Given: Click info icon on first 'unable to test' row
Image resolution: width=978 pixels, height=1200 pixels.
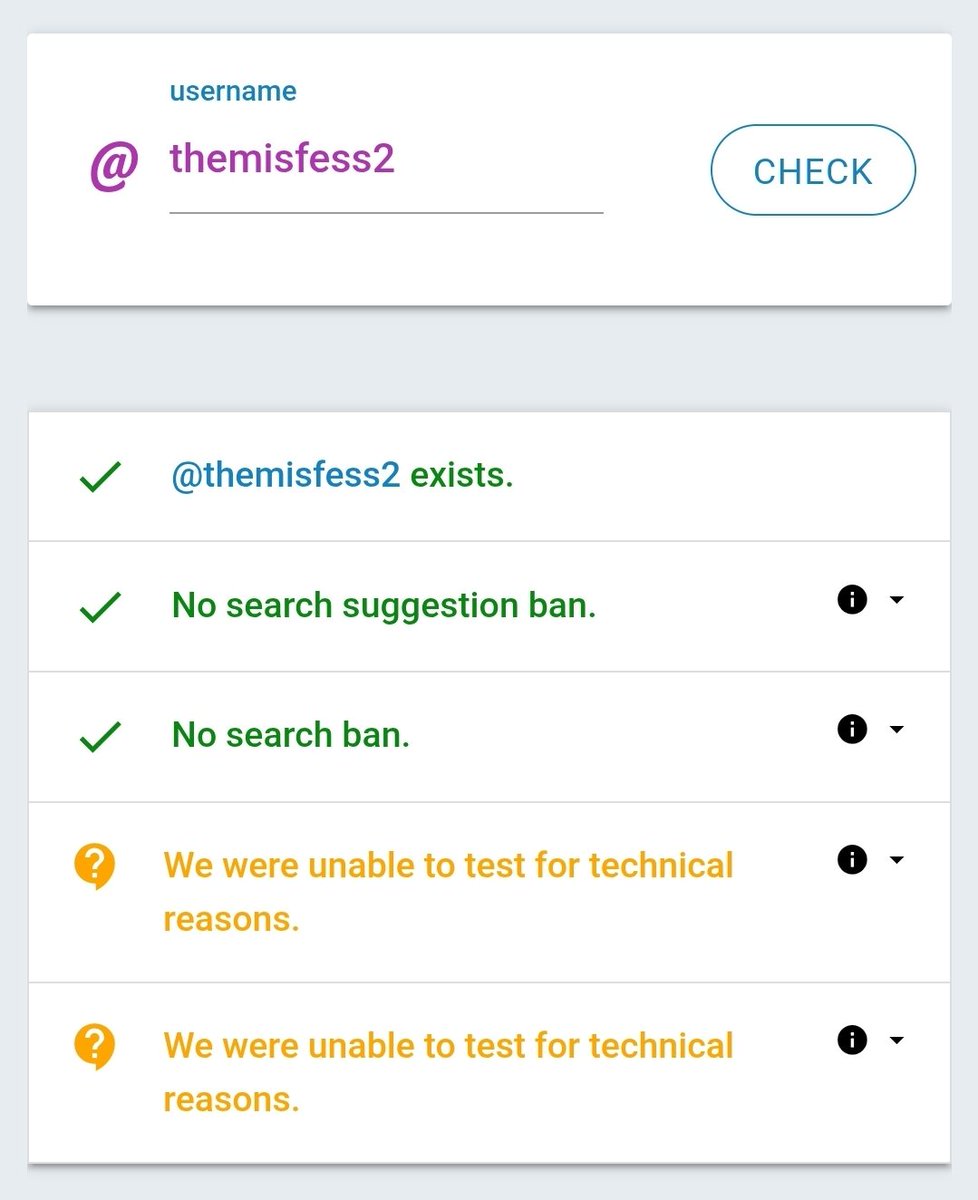Looking at the screenshot, I should click(852, 859).
